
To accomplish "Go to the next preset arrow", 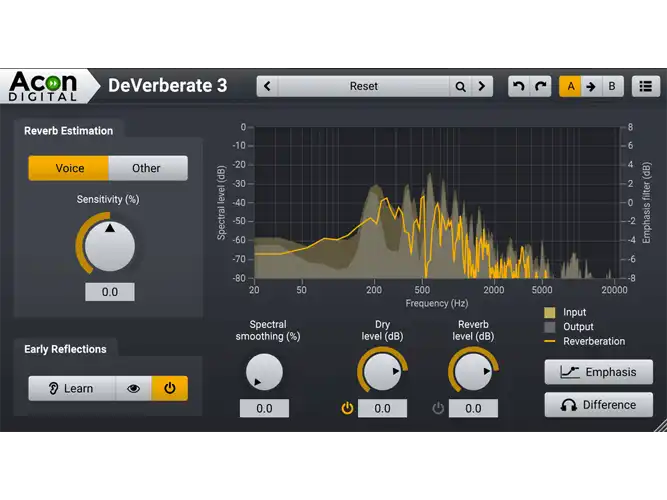I will tap(482, 86).
